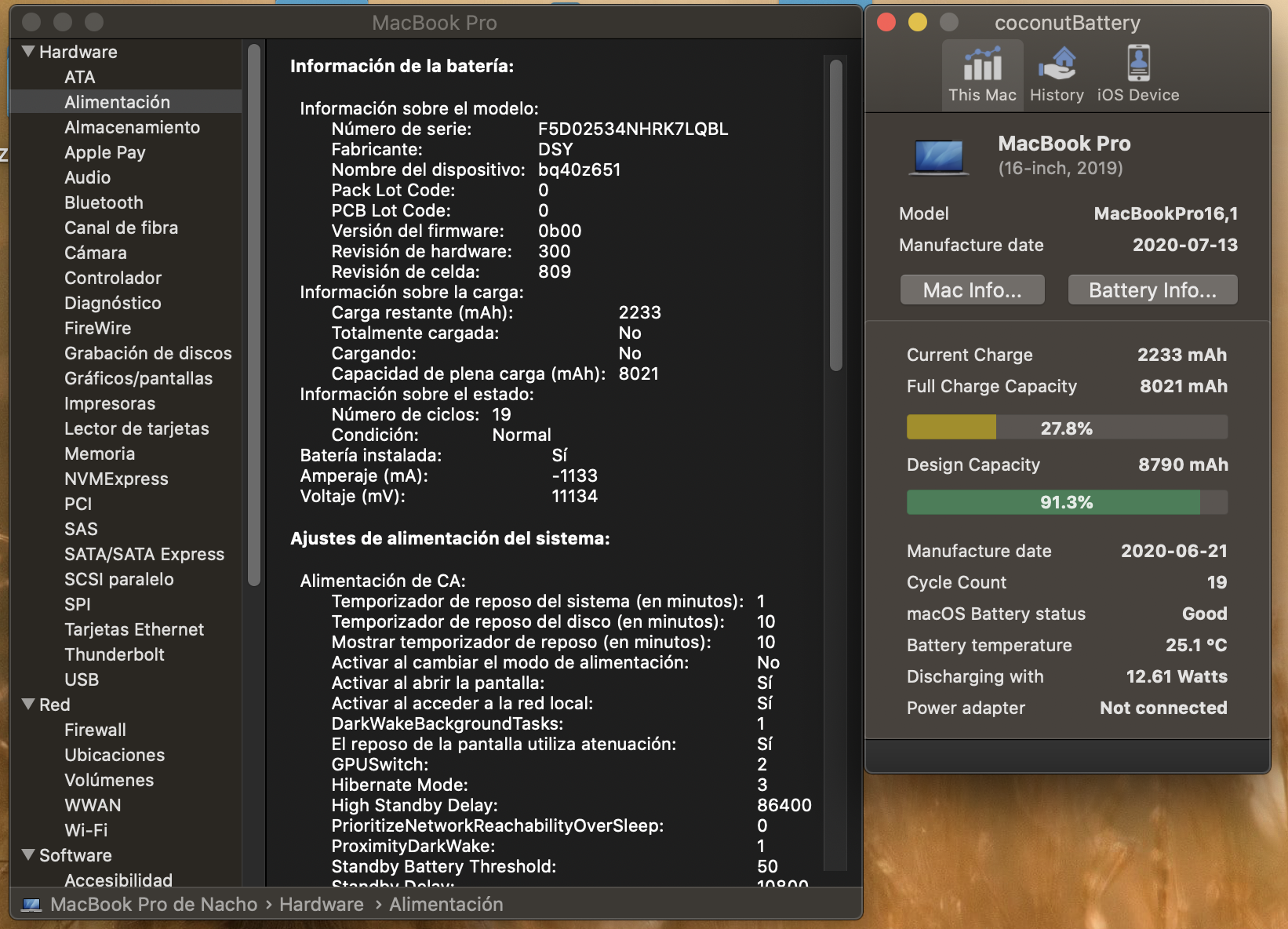Select Firewall under Red

pos(95,730)
